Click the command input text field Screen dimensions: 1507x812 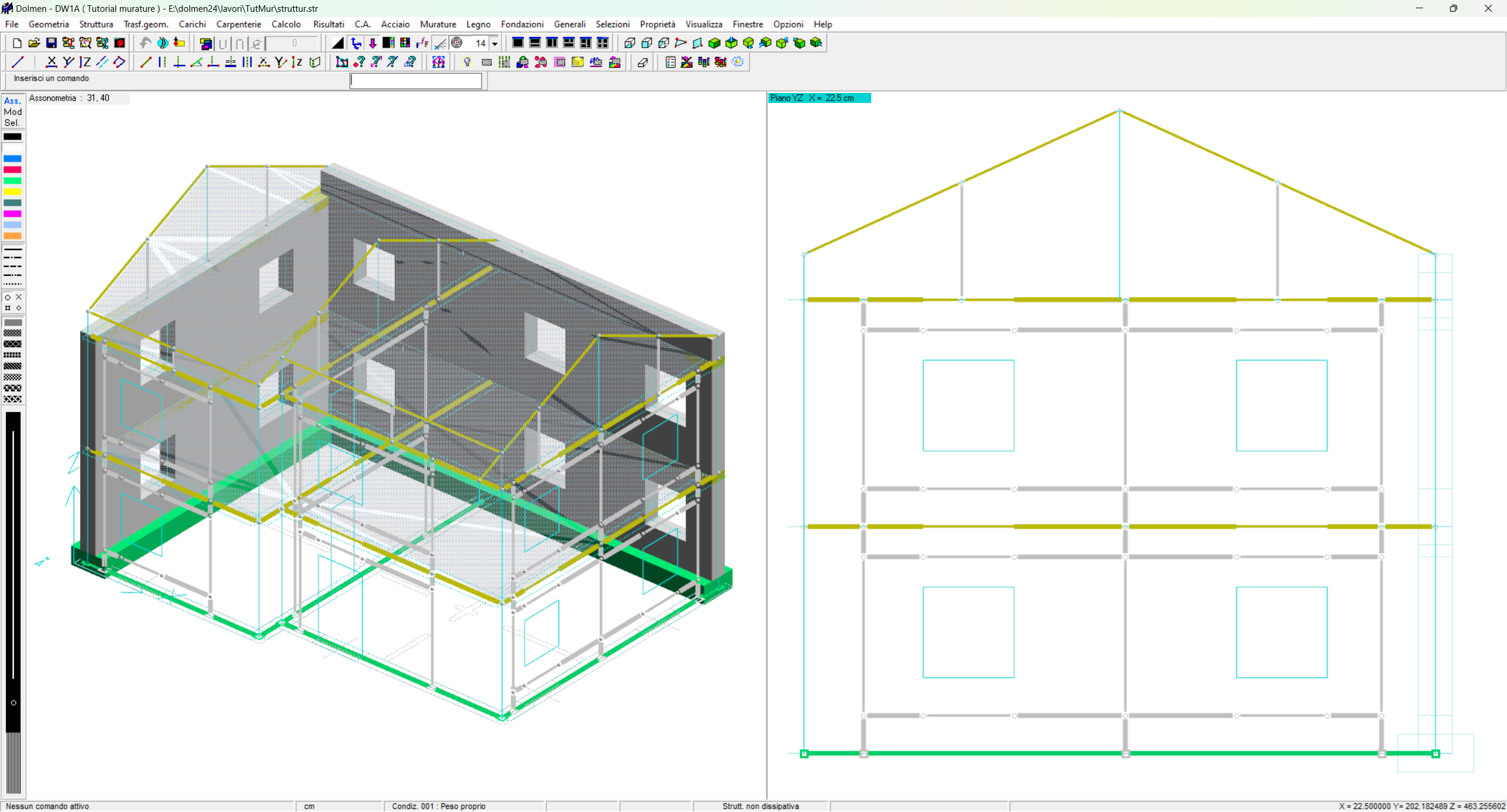tap(416, 81)
